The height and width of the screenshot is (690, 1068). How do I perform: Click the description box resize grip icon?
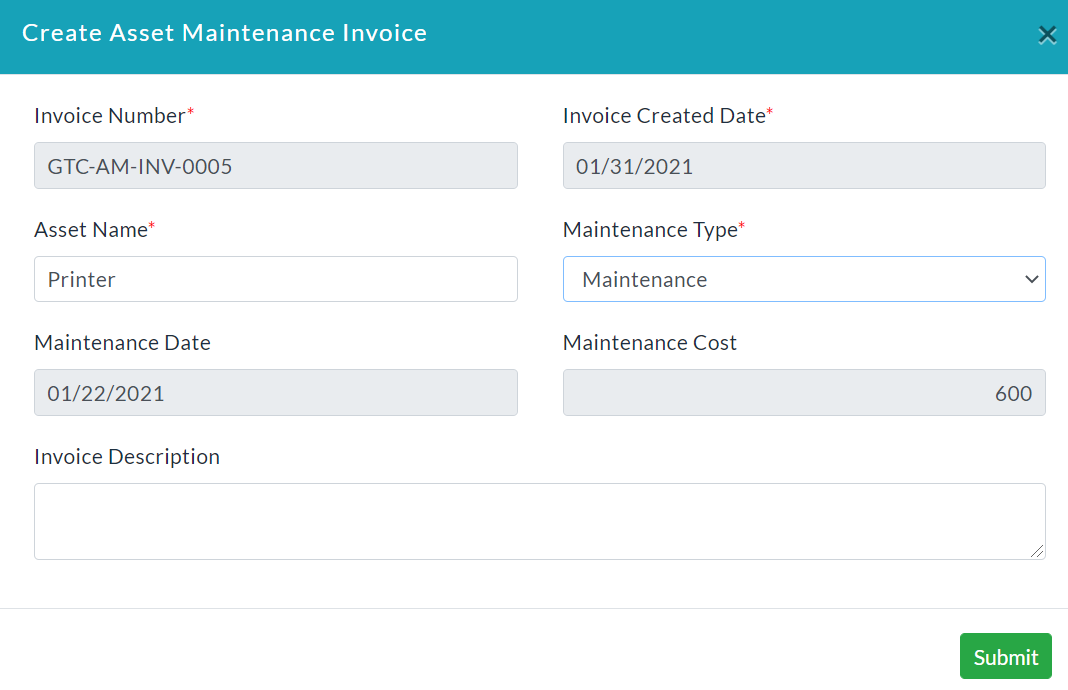tap(1037, 551)
